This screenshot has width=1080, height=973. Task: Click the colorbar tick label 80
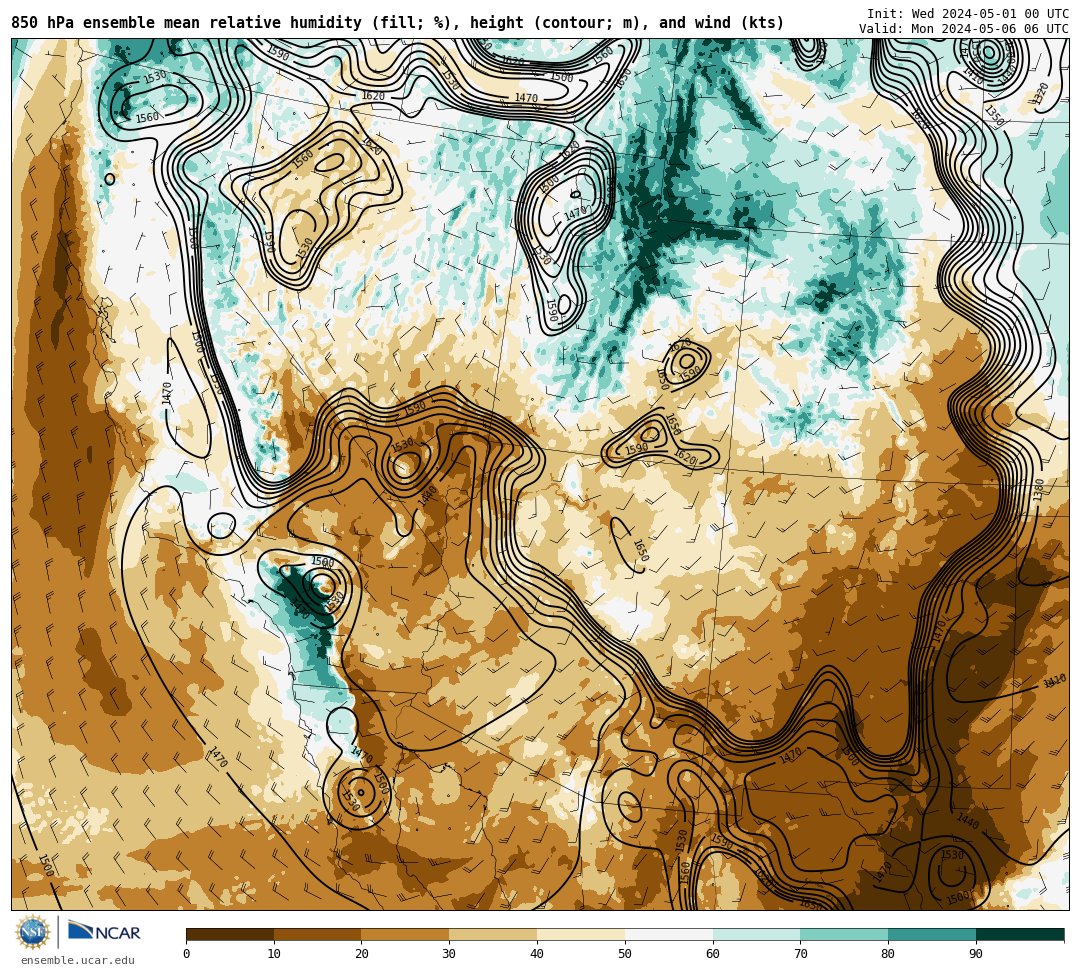point(888,954)
